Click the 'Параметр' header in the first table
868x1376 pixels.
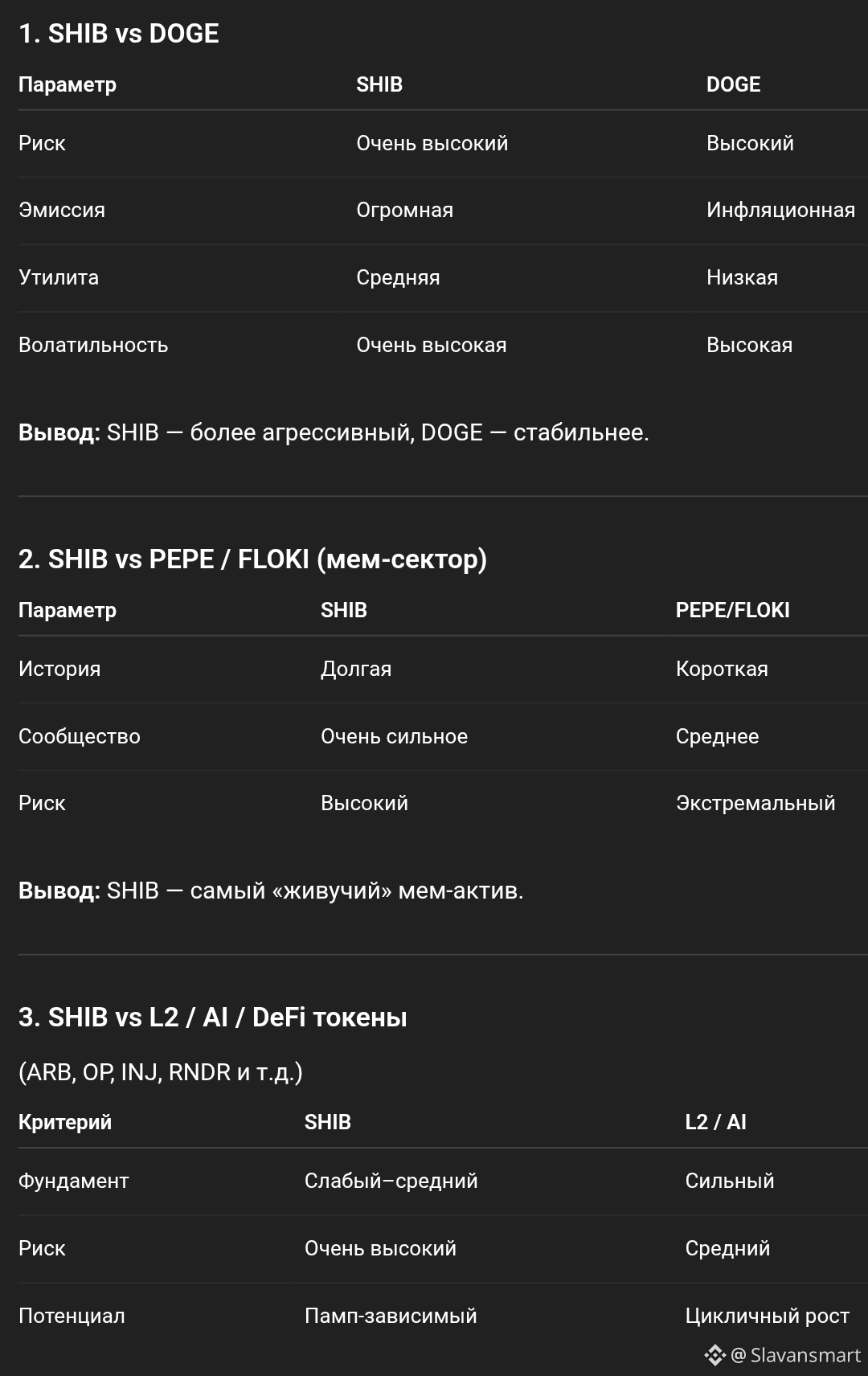[68, 84]
